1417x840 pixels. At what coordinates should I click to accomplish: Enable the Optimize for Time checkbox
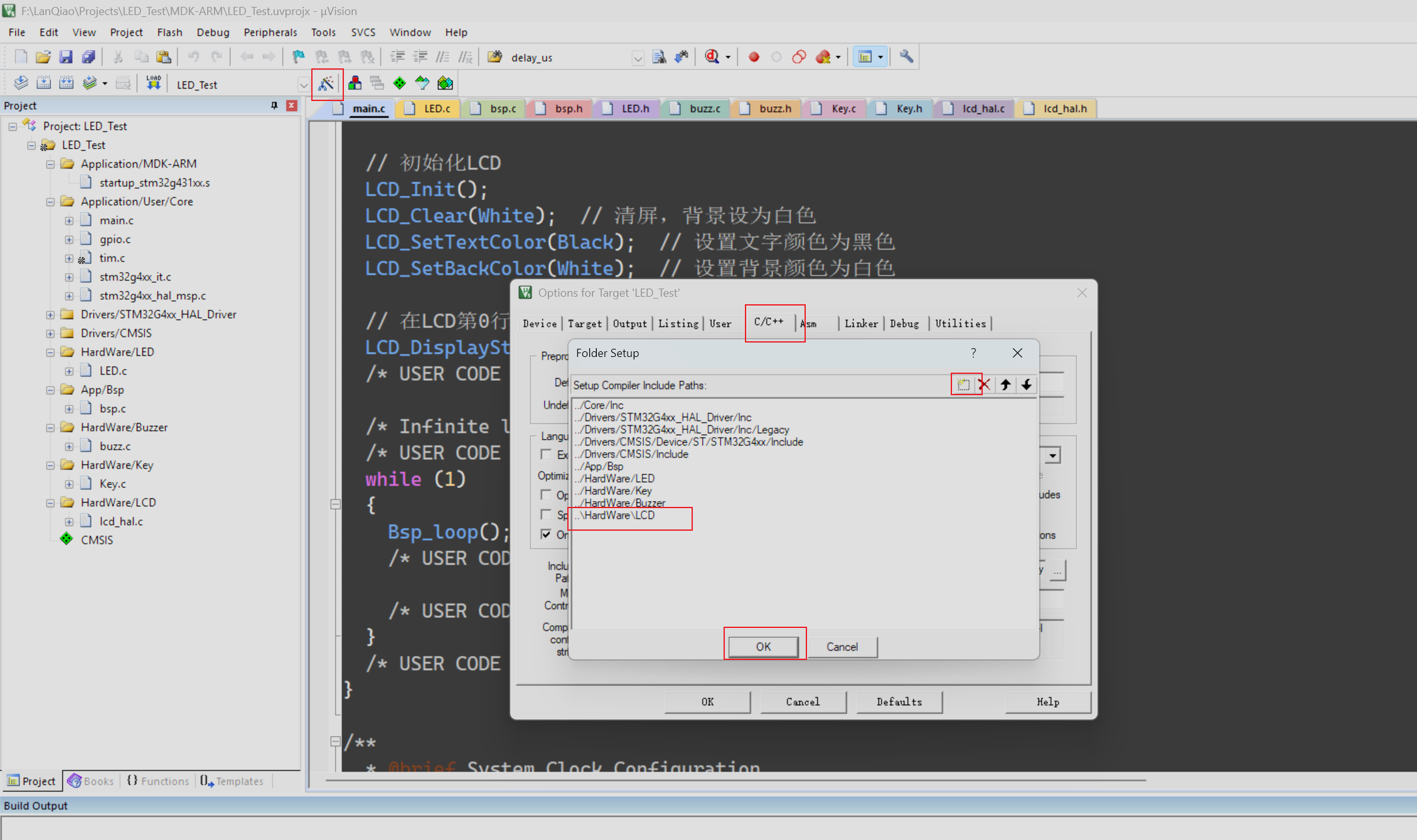(x=546, y=495)
